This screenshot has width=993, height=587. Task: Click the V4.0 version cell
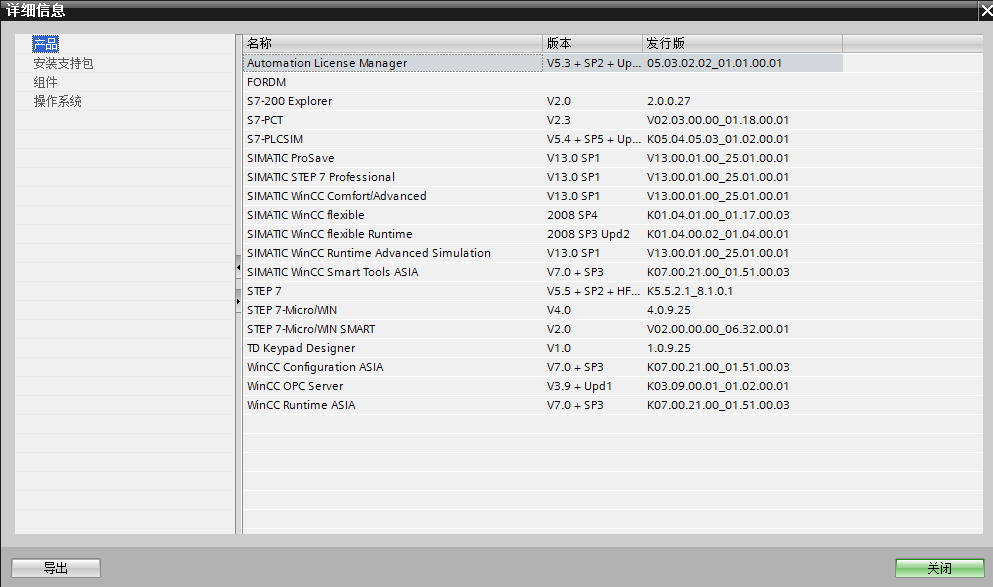coord(559,310)
